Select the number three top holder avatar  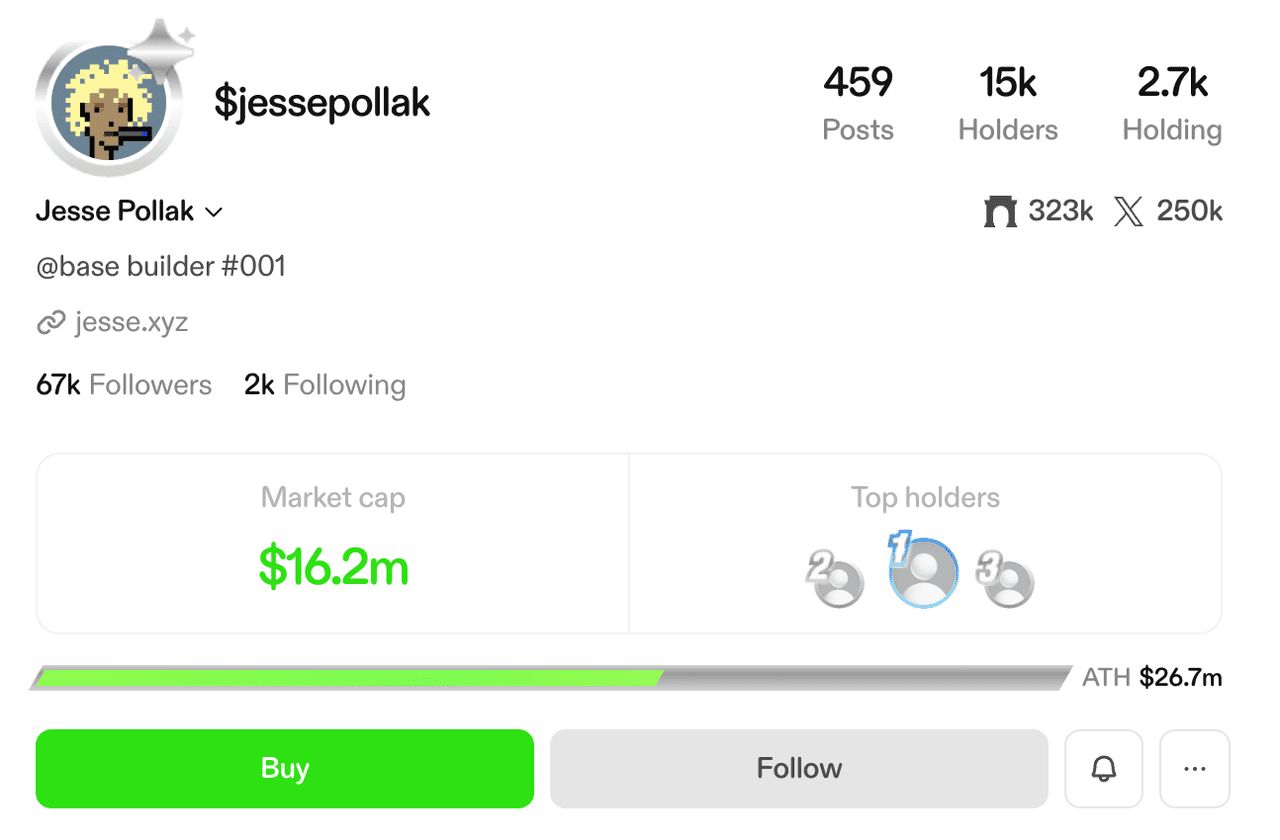click(x=1007, y=578)
